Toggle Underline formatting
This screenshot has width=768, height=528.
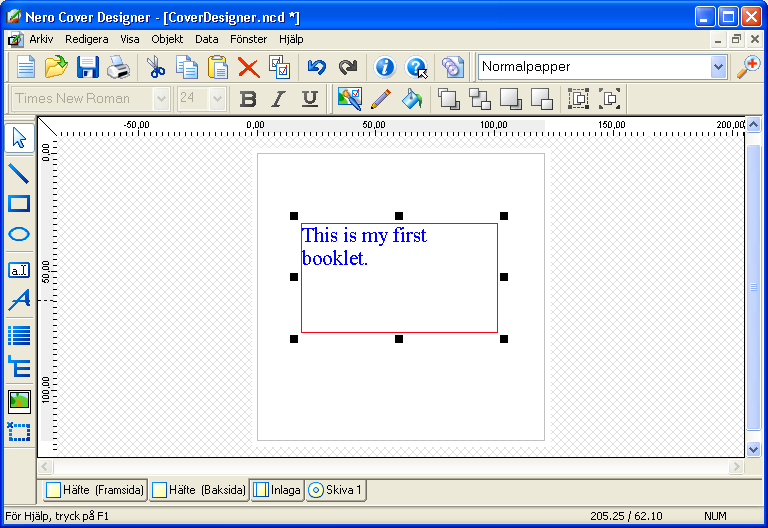tap(310, 99)
